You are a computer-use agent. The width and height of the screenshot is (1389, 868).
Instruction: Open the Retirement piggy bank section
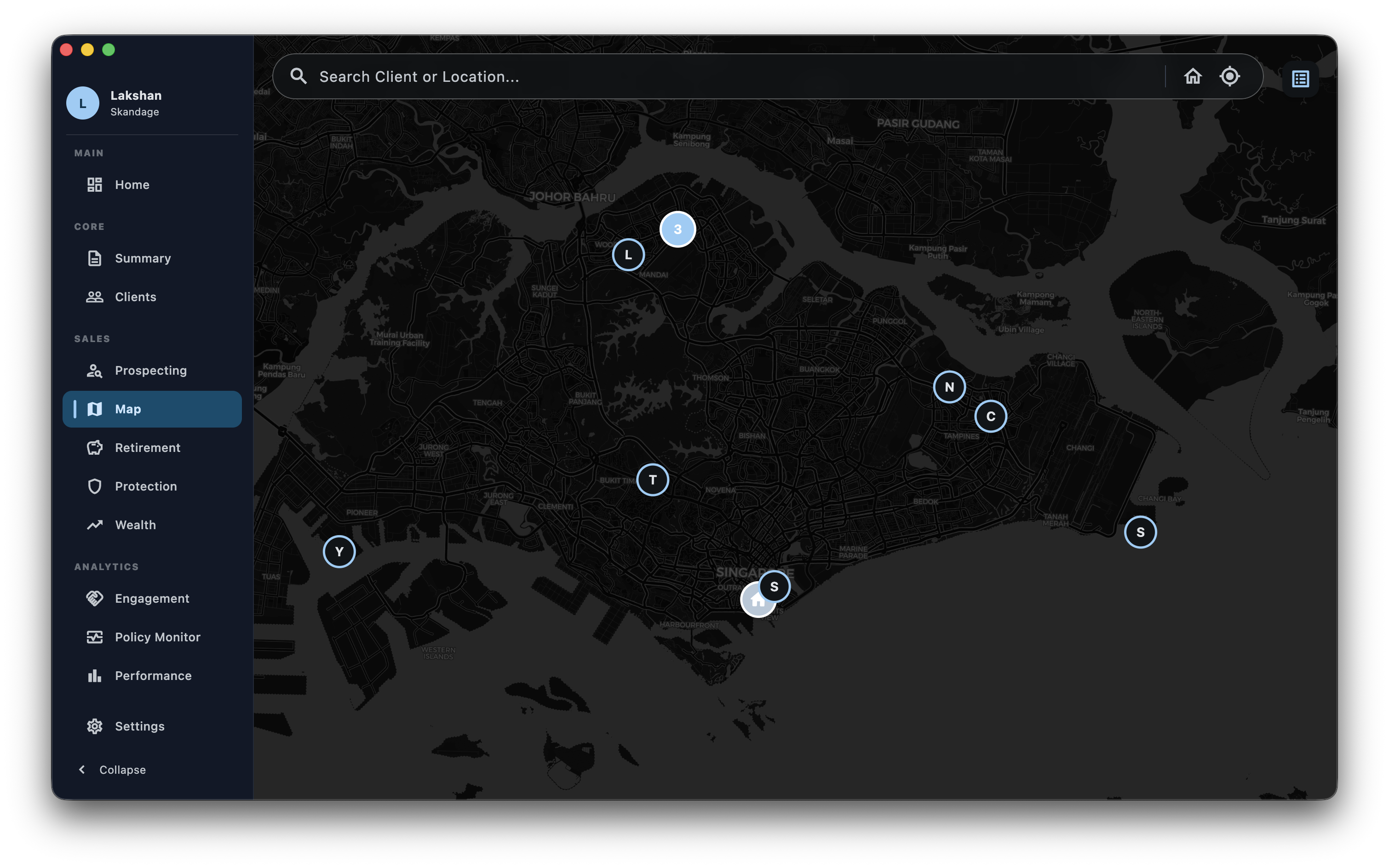[x=95, y=447]
